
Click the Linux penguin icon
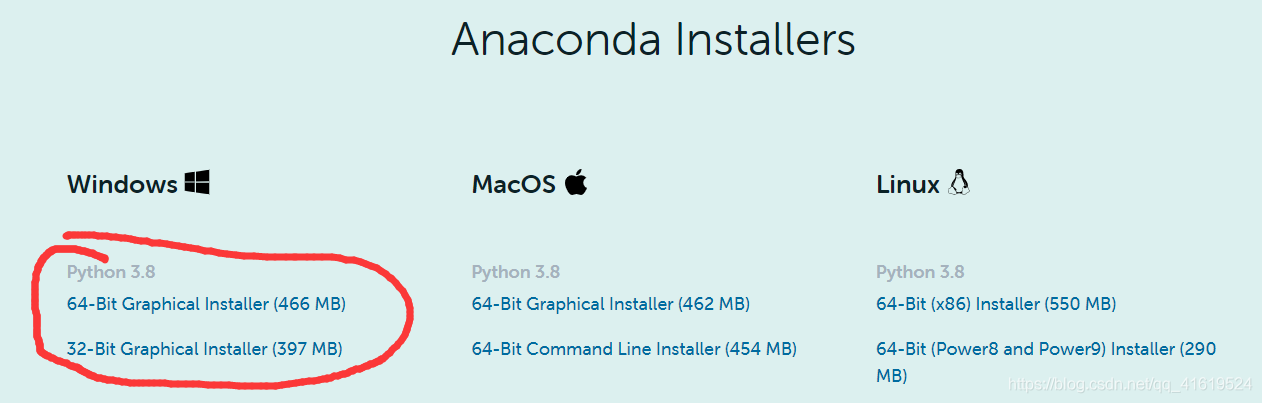click(x=959, y=182)
